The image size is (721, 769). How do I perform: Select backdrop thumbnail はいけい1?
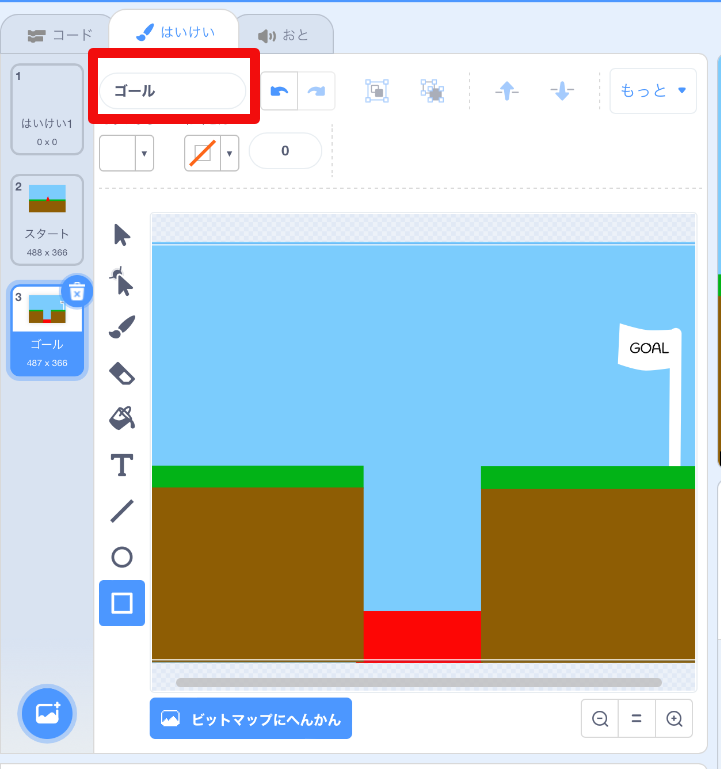point(47,109)
